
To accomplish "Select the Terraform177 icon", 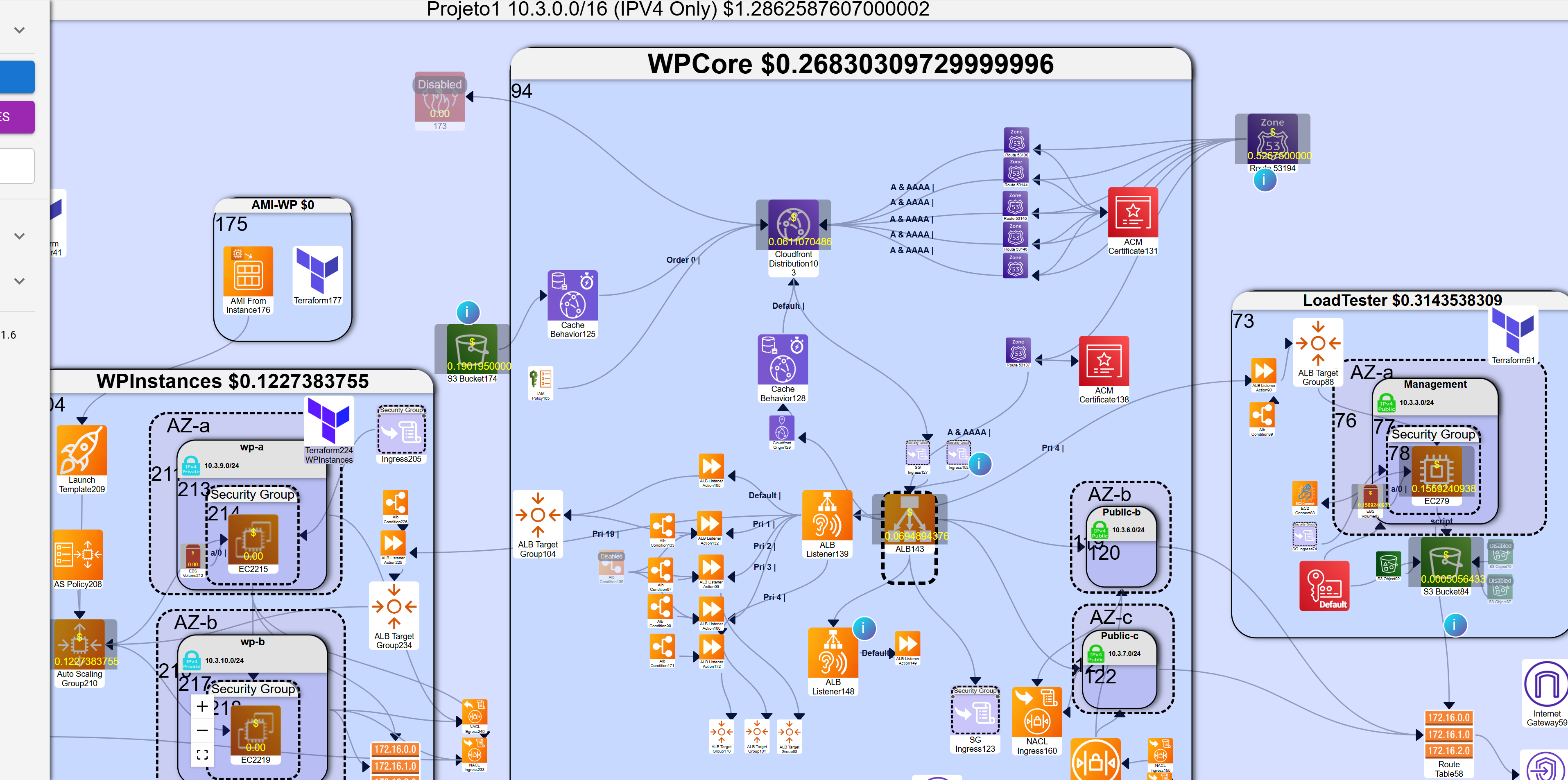I will [x=317, y=271].
